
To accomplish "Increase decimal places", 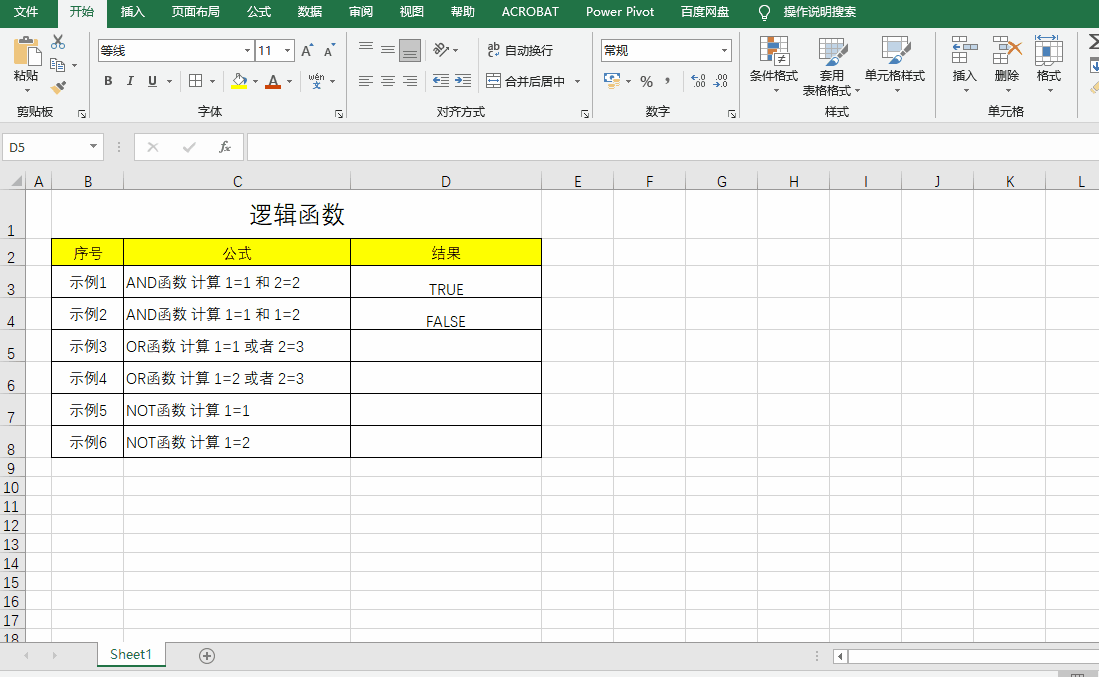I will (x=698, y=81).
